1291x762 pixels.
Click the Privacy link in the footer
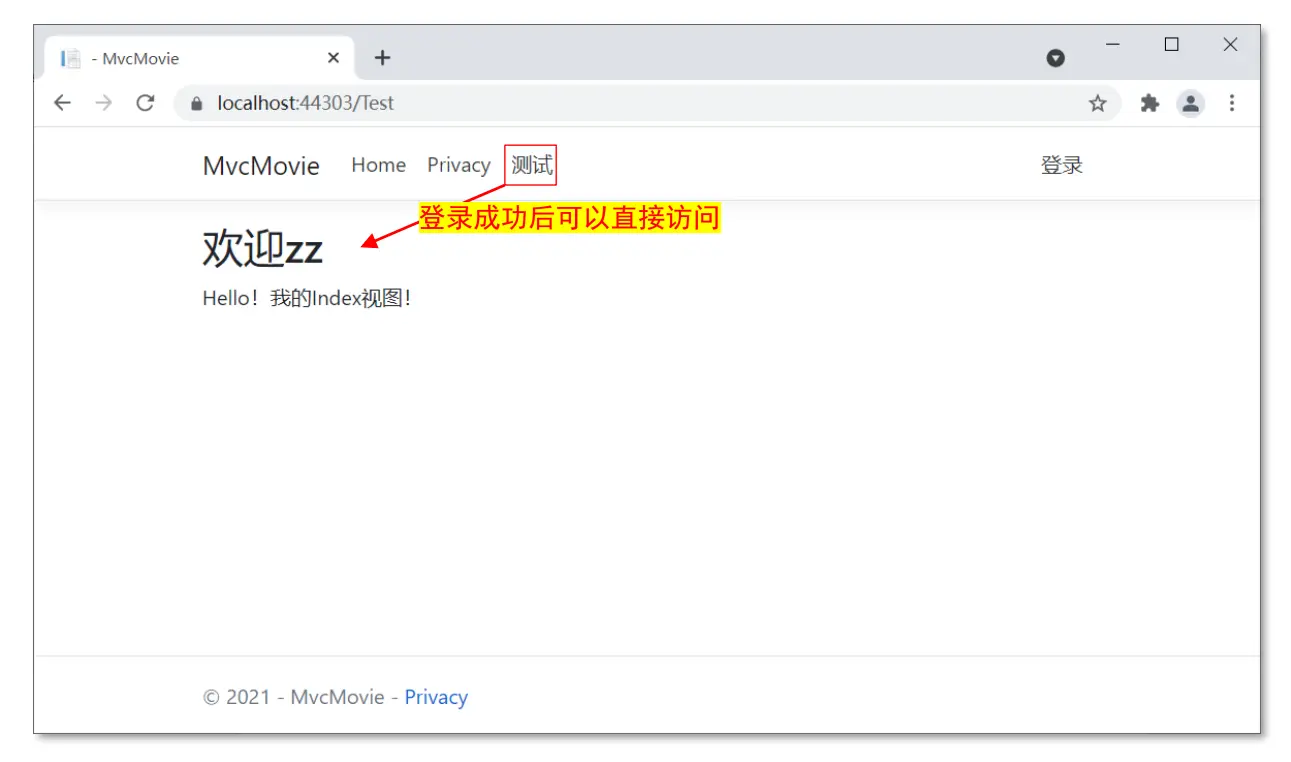tap(436, 697)
